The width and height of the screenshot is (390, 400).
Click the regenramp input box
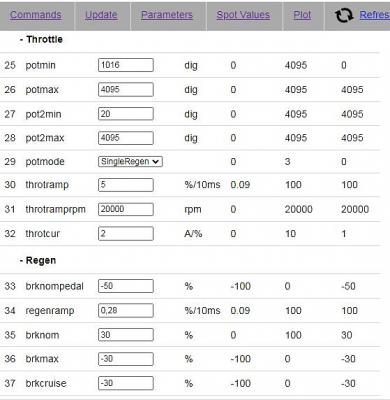pyautogui.click(x=126, y=311)
